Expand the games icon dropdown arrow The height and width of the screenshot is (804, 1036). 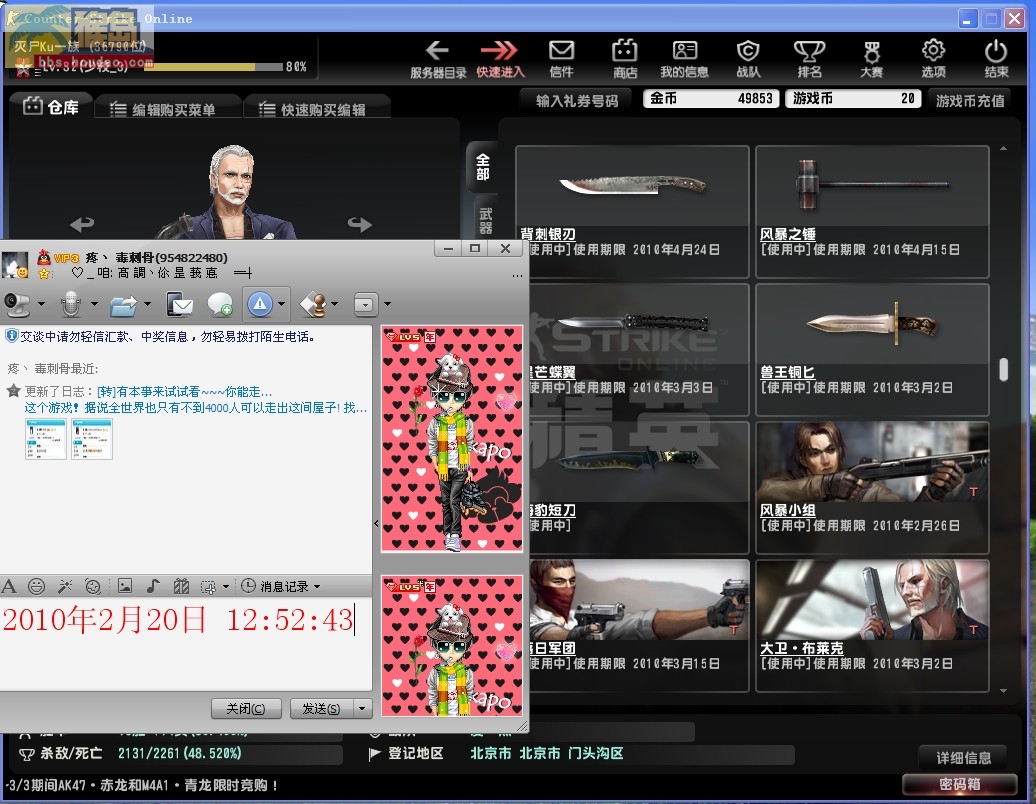click(x=335, y=304)
